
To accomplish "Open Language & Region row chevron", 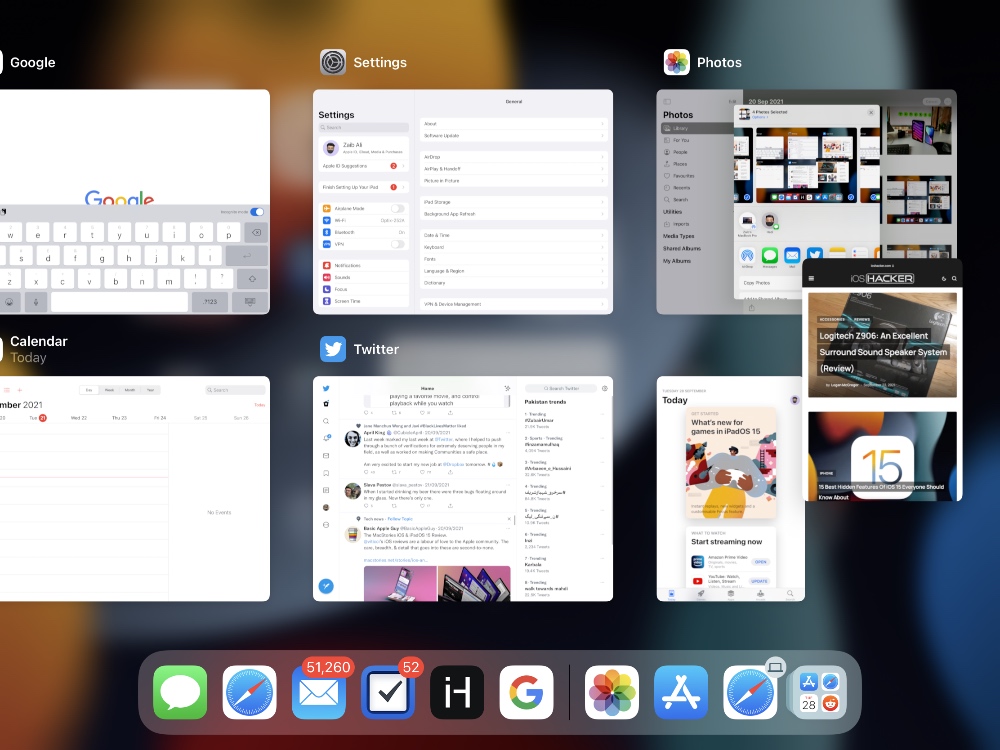I will (x=602, y=271).
